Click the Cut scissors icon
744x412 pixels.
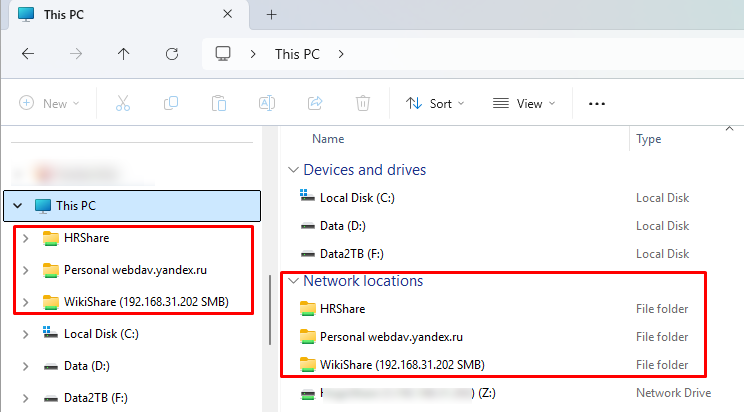click(x=123, y=103)
